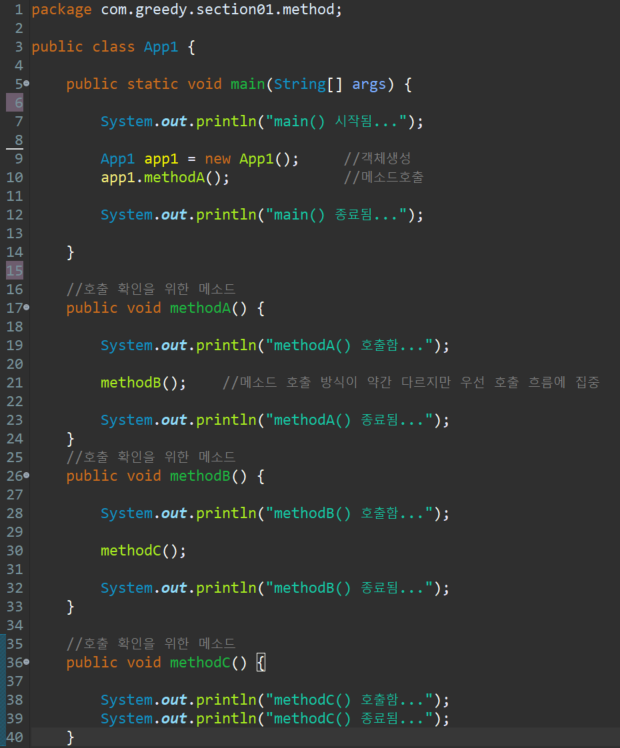Click the "main() 종료됨..." string
Viewport: 620px width, 748px height.
click(x=336, y=215)
